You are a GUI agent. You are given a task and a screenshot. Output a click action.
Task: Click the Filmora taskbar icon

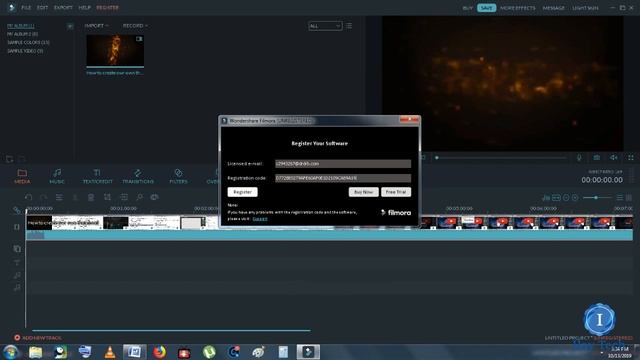click(x=308, y=352)
